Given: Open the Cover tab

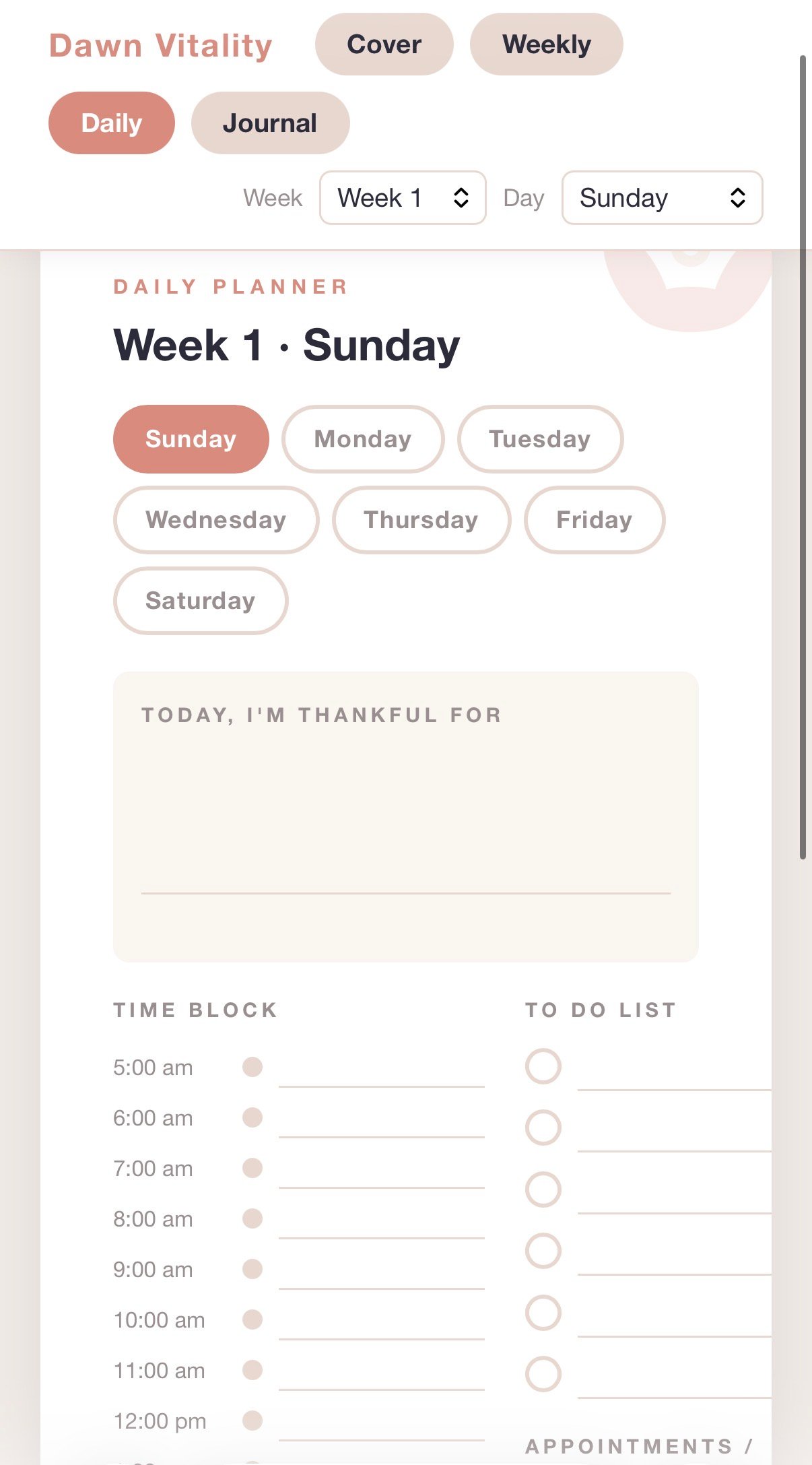Looking at the screenshot, I should pyautogui.click(x=384, y=44).
